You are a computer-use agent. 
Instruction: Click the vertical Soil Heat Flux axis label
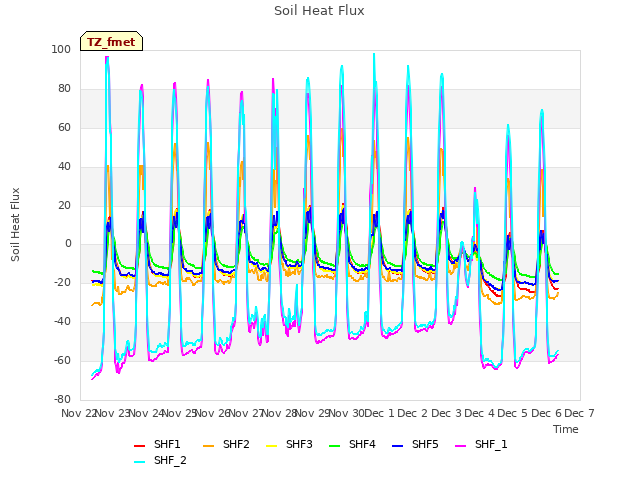click(x=15, y=224)
